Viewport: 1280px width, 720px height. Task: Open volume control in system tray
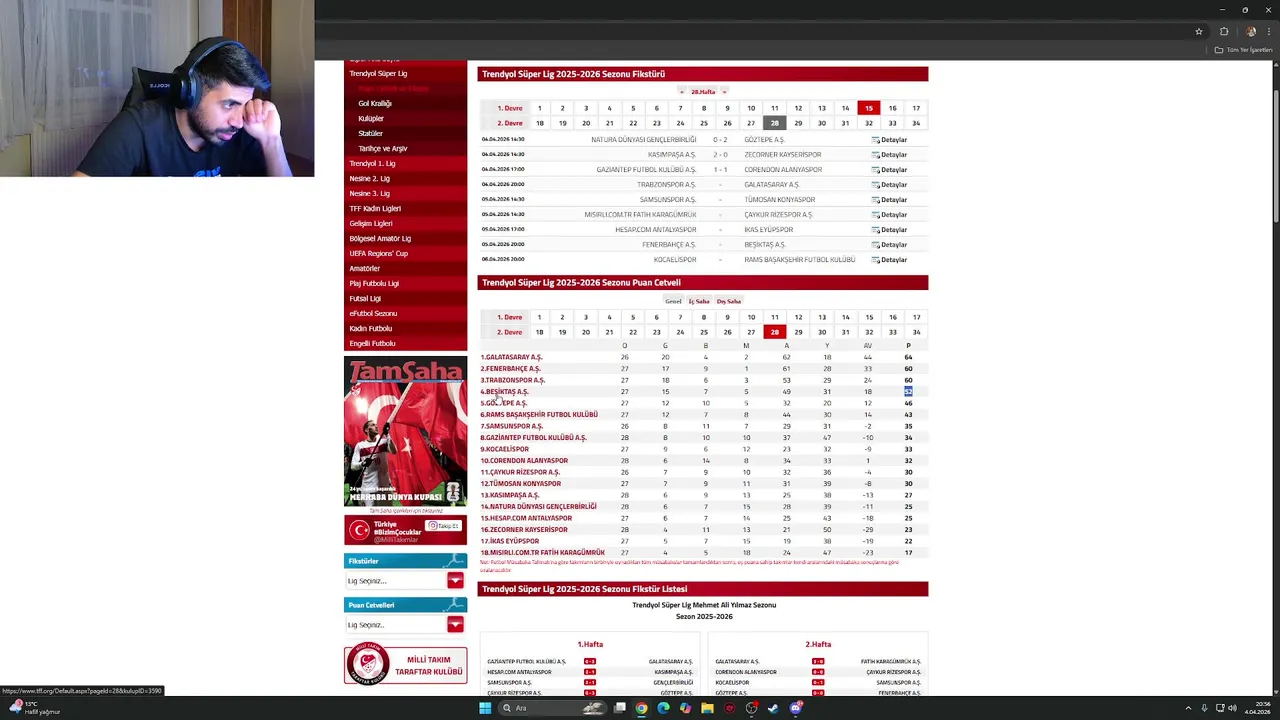click(x=1233, y=708)
